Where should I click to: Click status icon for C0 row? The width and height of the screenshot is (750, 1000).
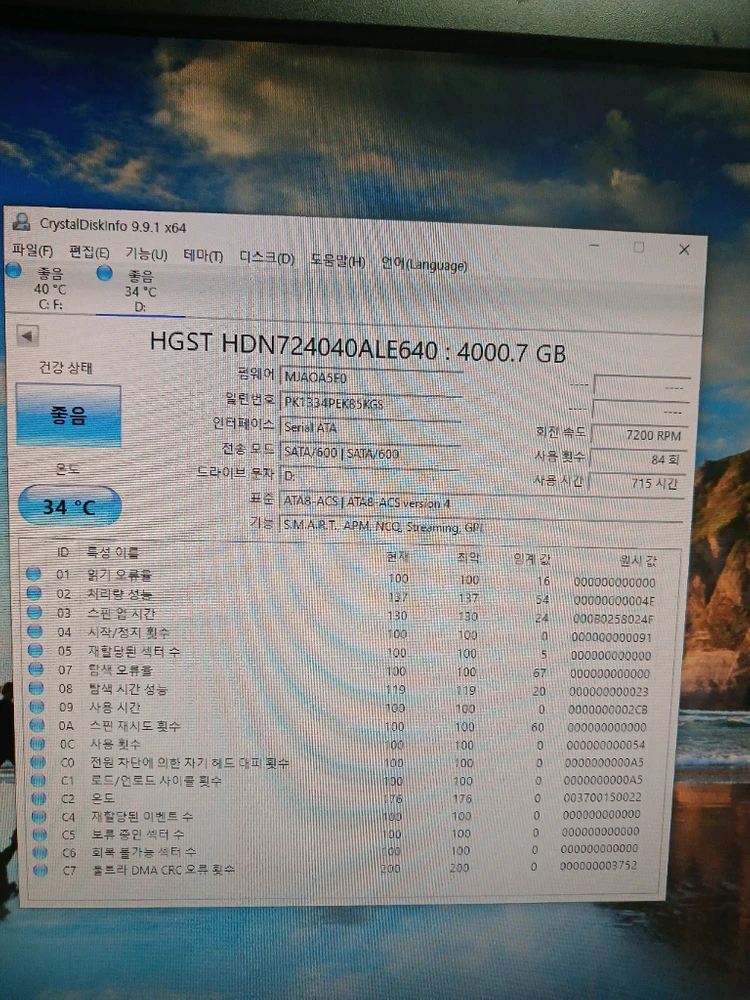pos(38,762)
